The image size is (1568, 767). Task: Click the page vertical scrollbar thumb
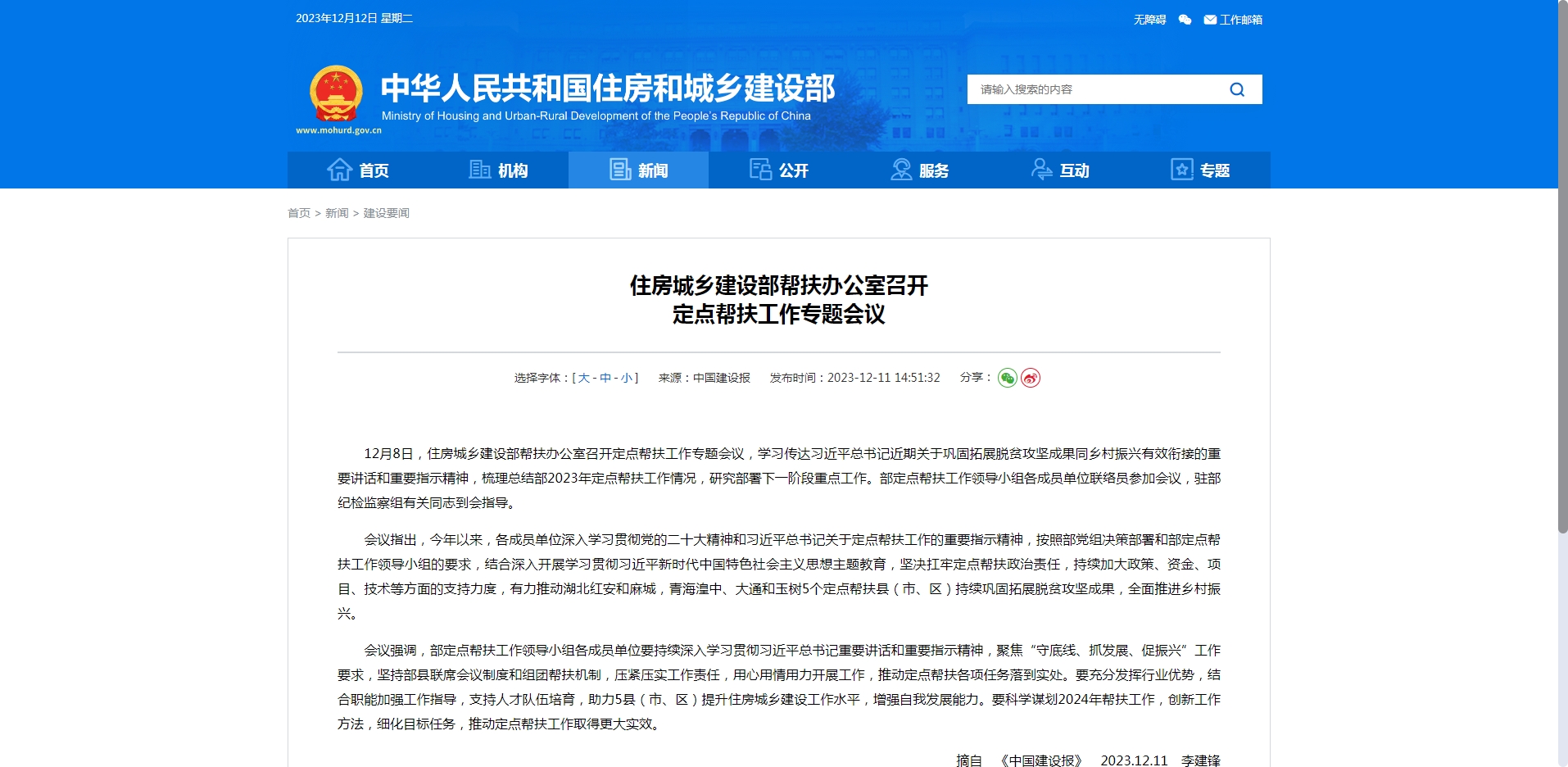(x=1562, y=266)
